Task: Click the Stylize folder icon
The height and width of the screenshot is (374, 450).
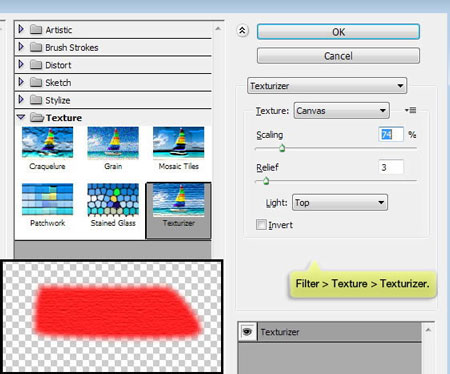Action: tap(36, 100)
